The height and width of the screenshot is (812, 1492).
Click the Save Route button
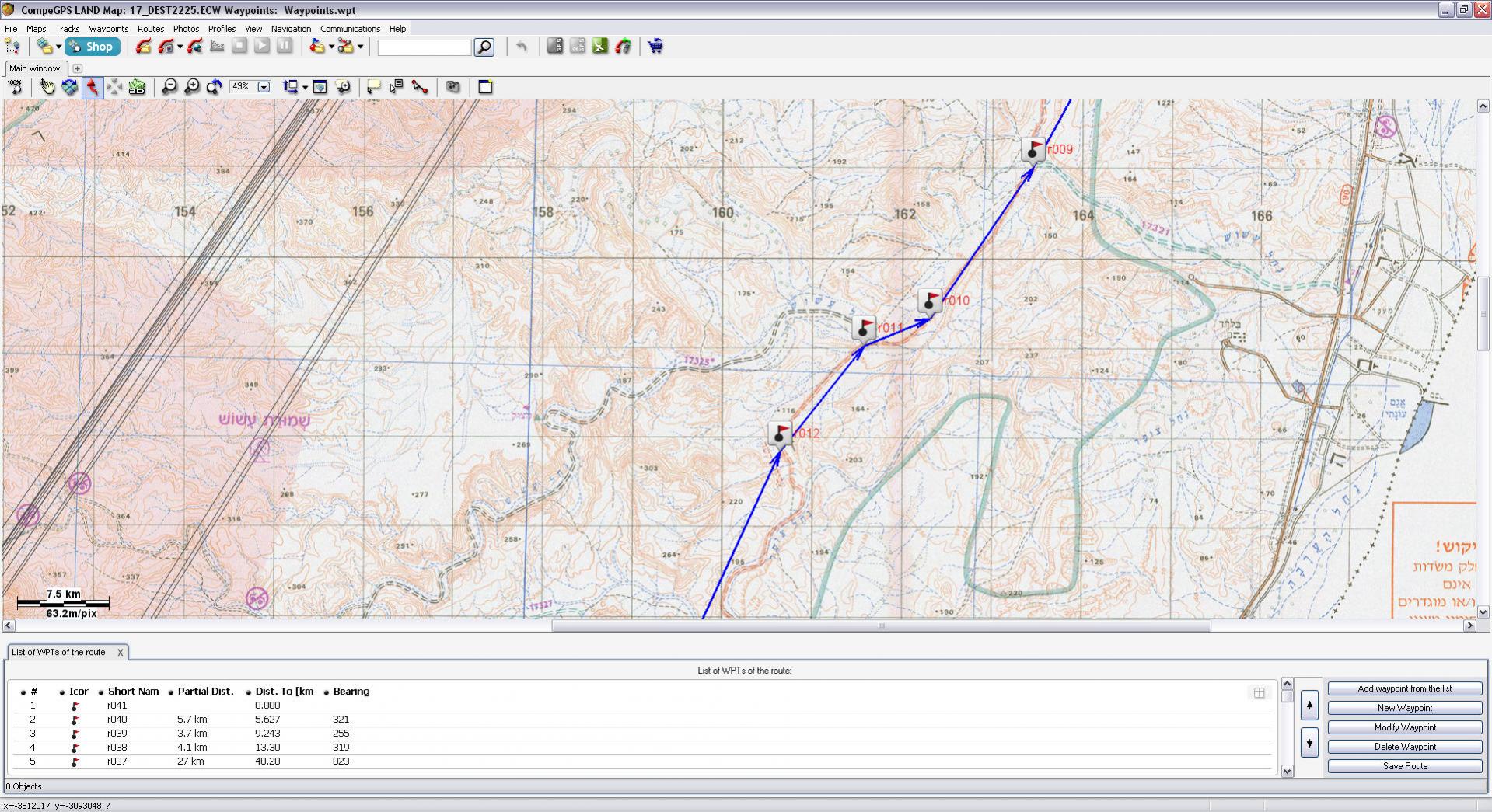[x=1404, y=766]
